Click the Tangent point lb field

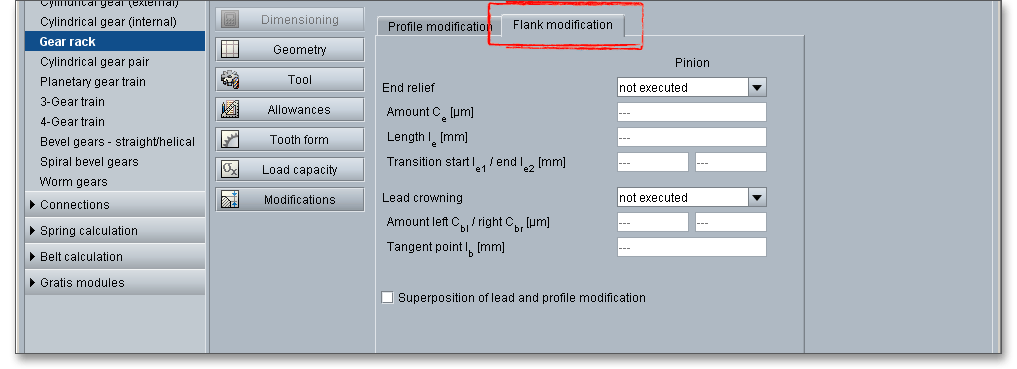click(691, 247)
